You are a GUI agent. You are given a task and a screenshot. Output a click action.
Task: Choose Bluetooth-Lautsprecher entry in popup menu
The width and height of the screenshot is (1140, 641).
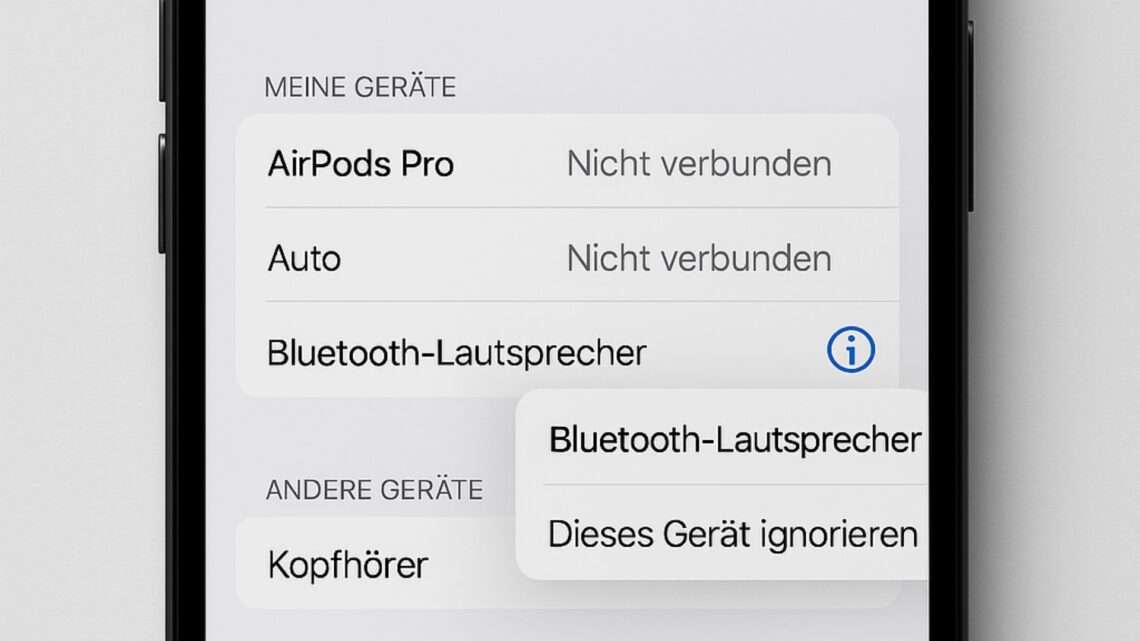coord(734,440)
